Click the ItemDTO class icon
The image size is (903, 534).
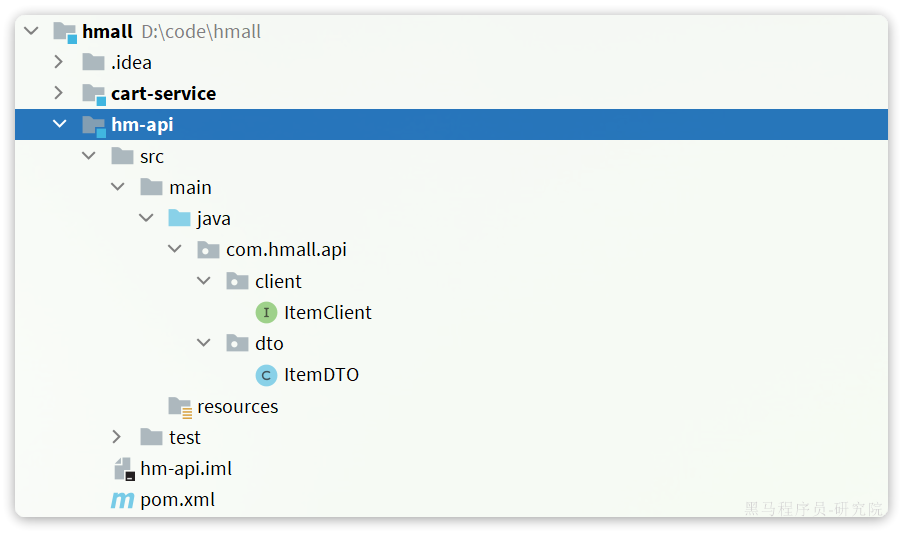tap(266, 375)
